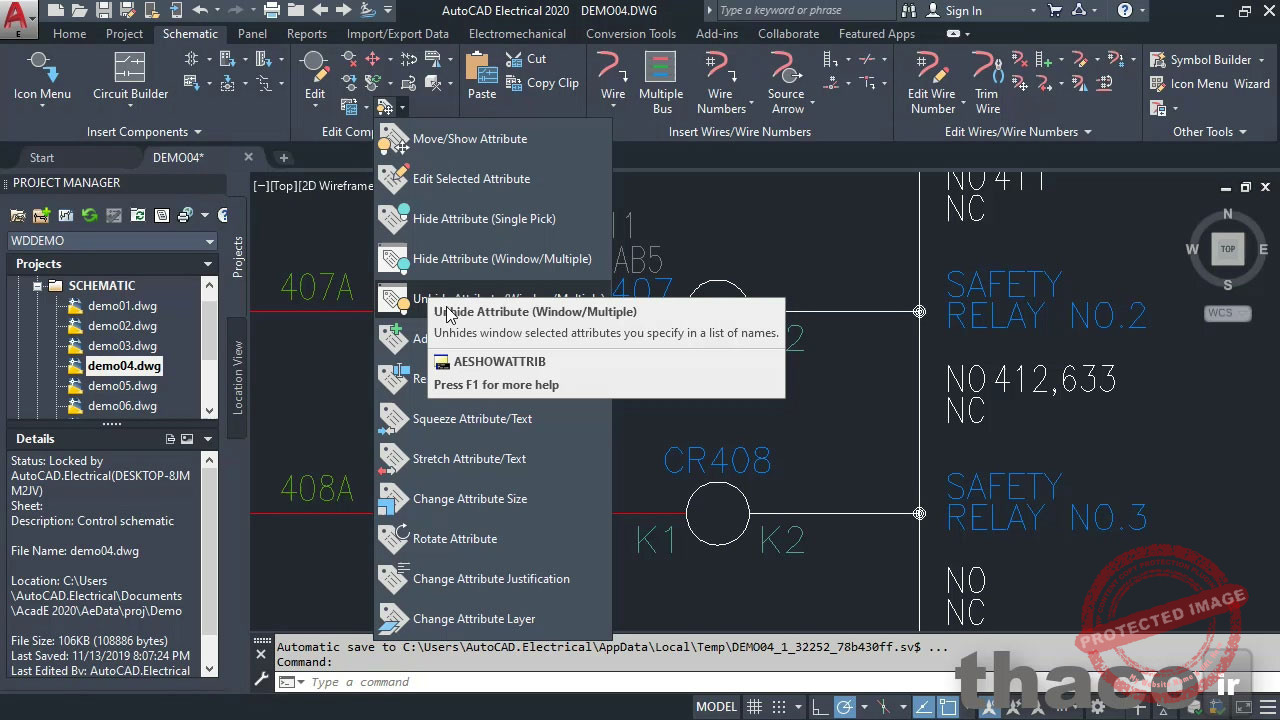Toggle grid display on the status bar

click(x=754, y=706)
